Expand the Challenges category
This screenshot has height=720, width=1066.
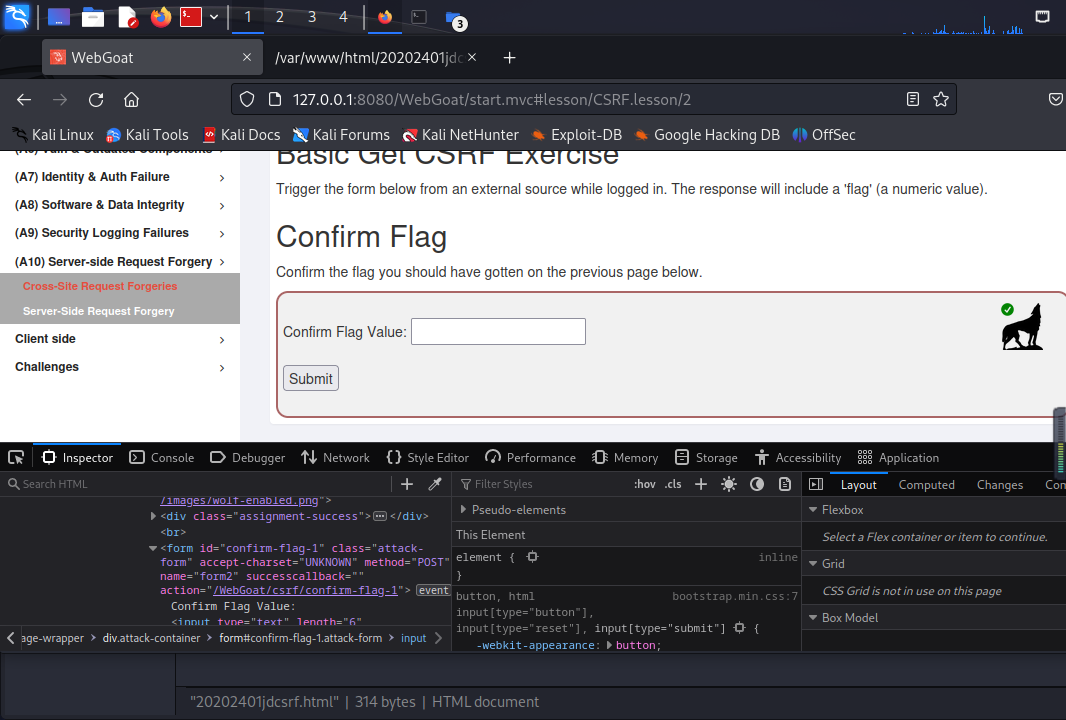coord(120,367)
